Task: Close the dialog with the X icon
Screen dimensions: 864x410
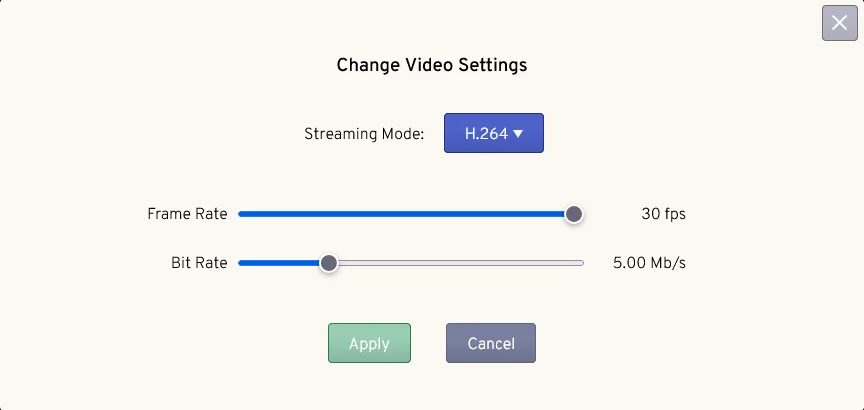Action: [x=839, y=23]
